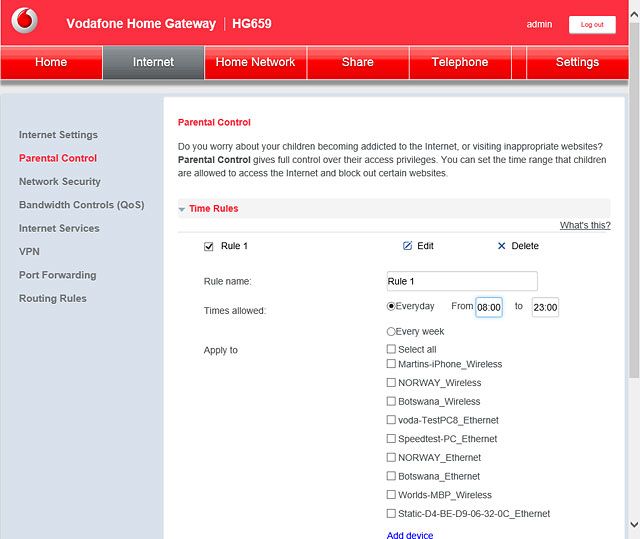Click the Vodafone logo icon
This screenshot has height=539, width=640.
tap(24, 20)
